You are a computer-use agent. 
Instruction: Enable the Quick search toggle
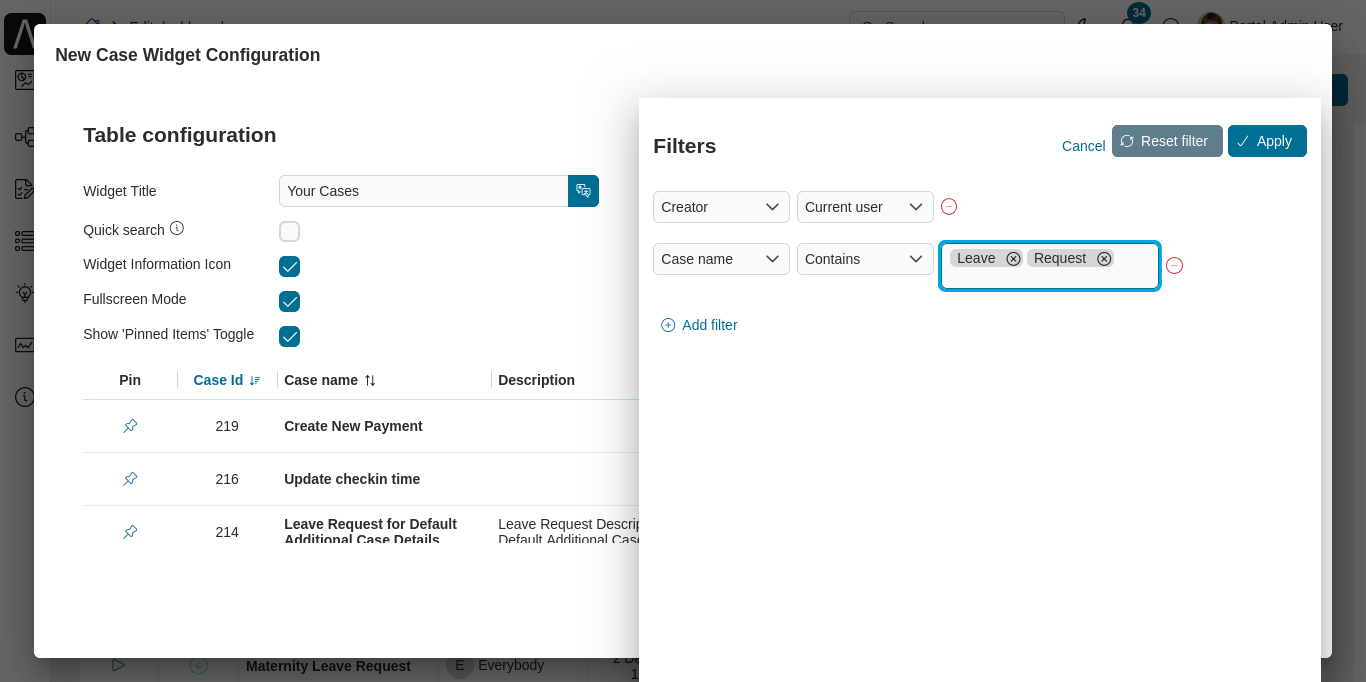click(x=289, y=230)
